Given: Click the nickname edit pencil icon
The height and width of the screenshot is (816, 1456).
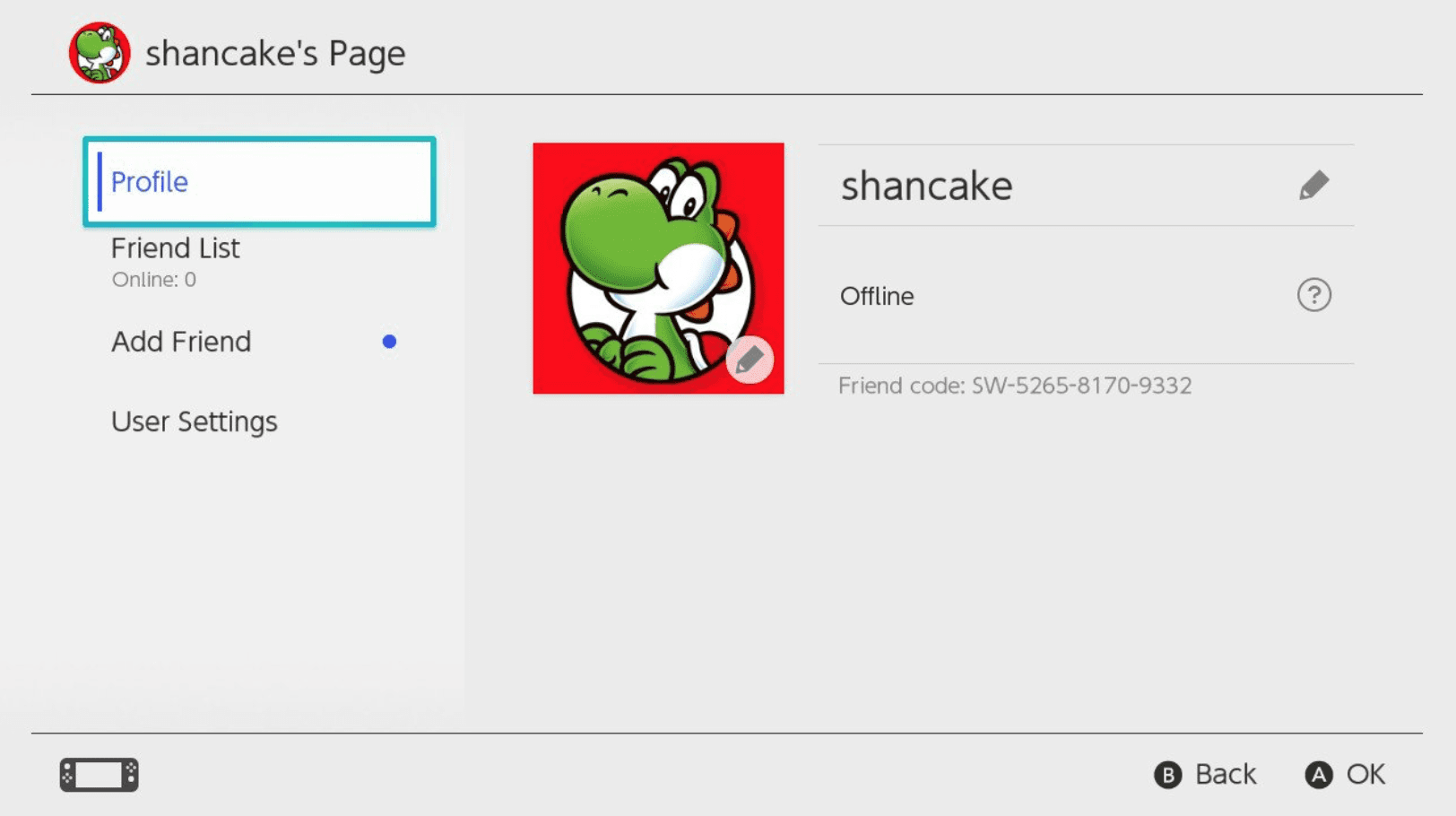Looking at the screenshot, I should [1313, 186].
